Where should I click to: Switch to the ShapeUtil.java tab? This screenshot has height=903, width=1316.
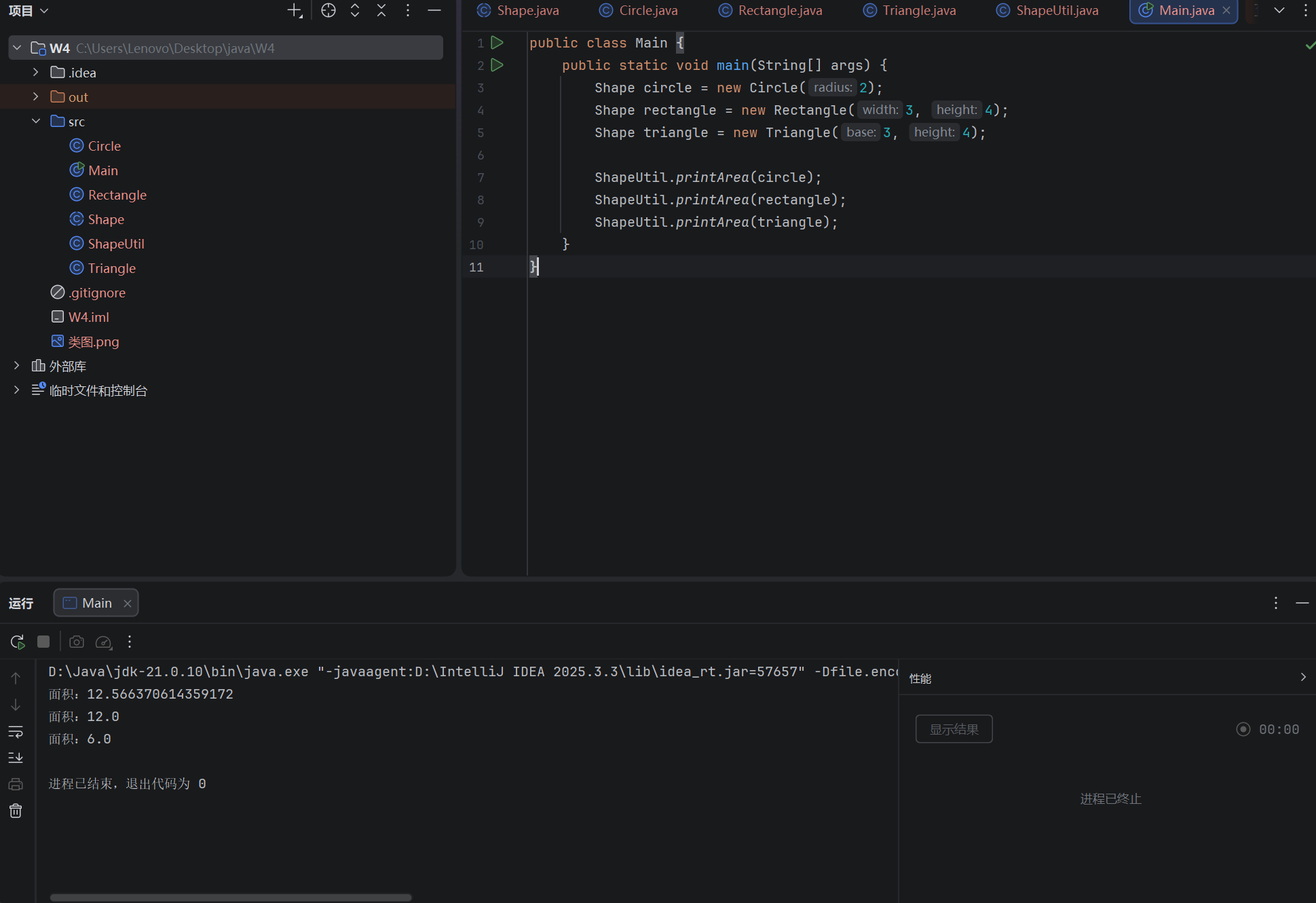point(1056,10)
